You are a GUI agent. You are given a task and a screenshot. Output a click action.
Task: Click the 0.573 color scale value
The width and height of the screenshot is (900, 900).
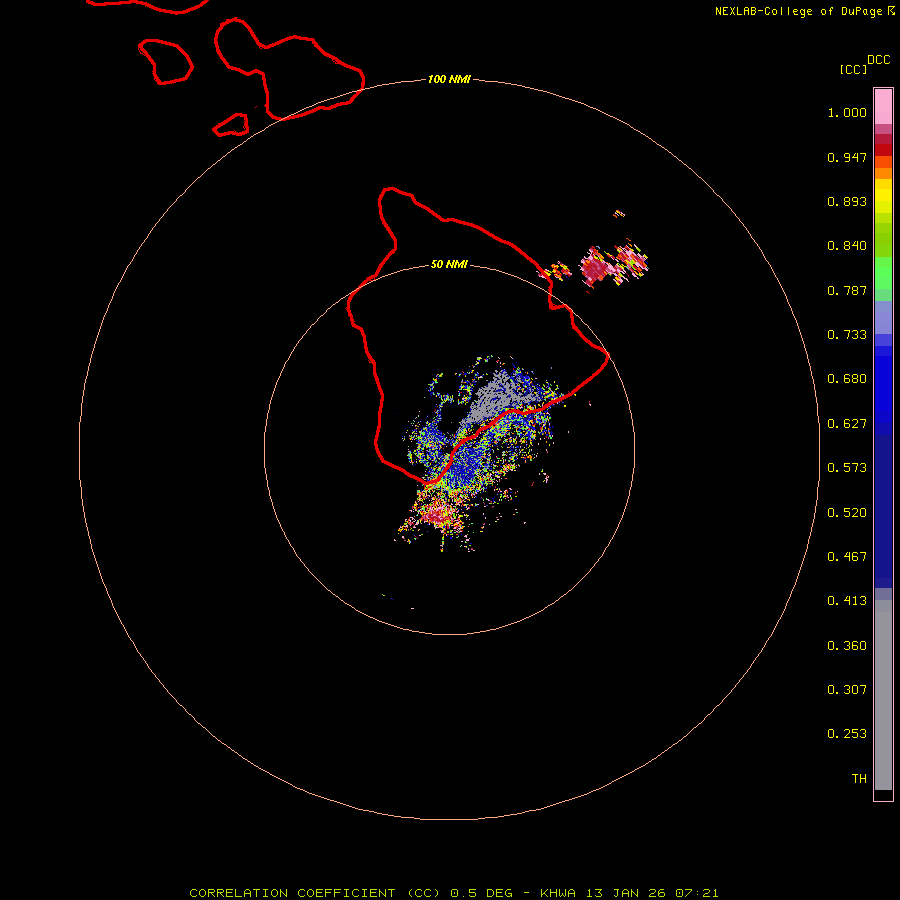(847, 468)
